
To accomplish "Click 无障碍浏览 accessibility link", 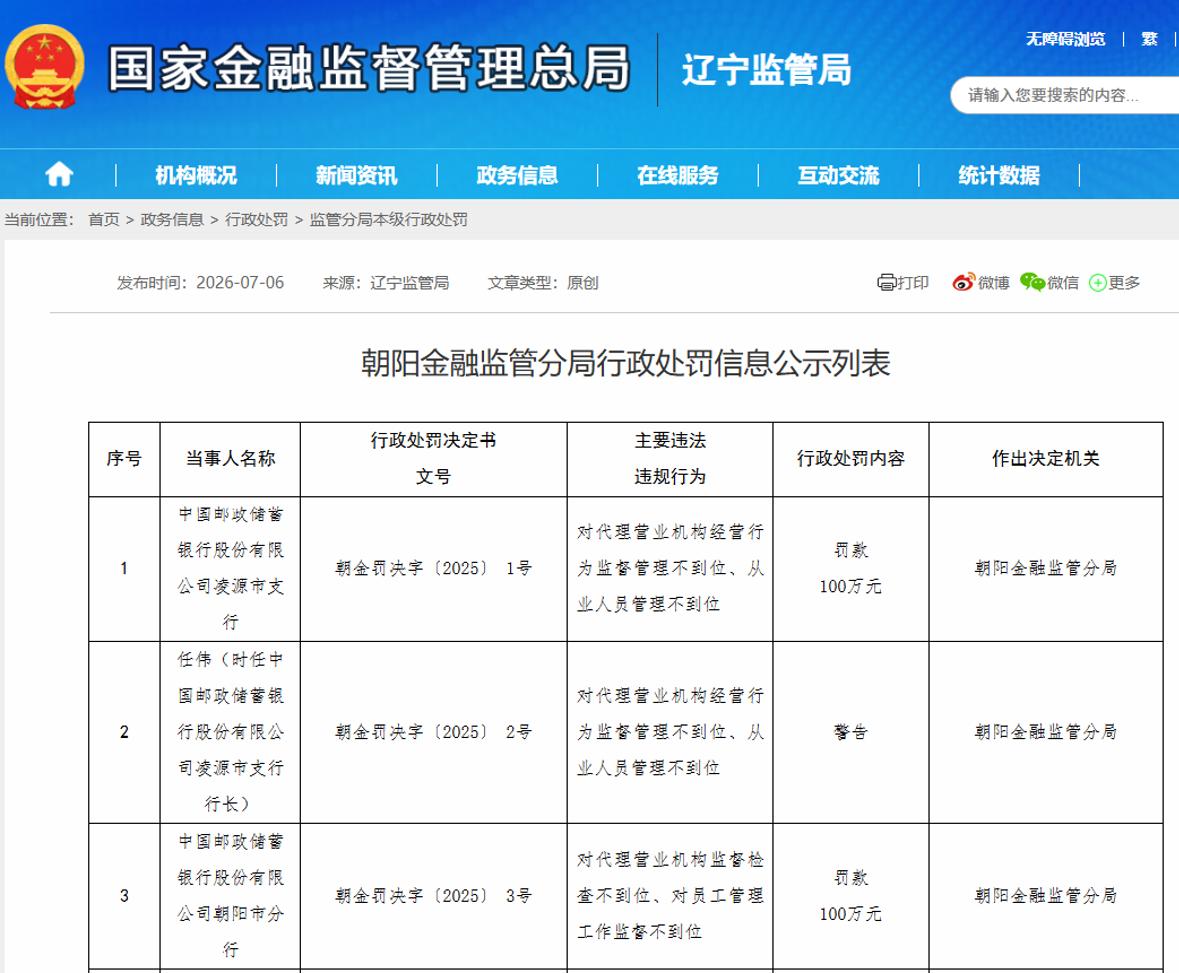I will [x=1065, y=39].
